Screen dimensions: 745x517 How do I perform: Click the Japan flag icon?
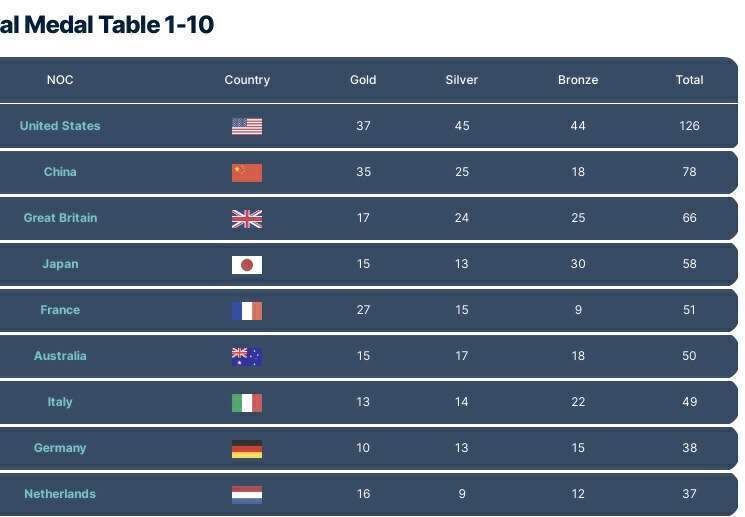[x=247, y=265]
